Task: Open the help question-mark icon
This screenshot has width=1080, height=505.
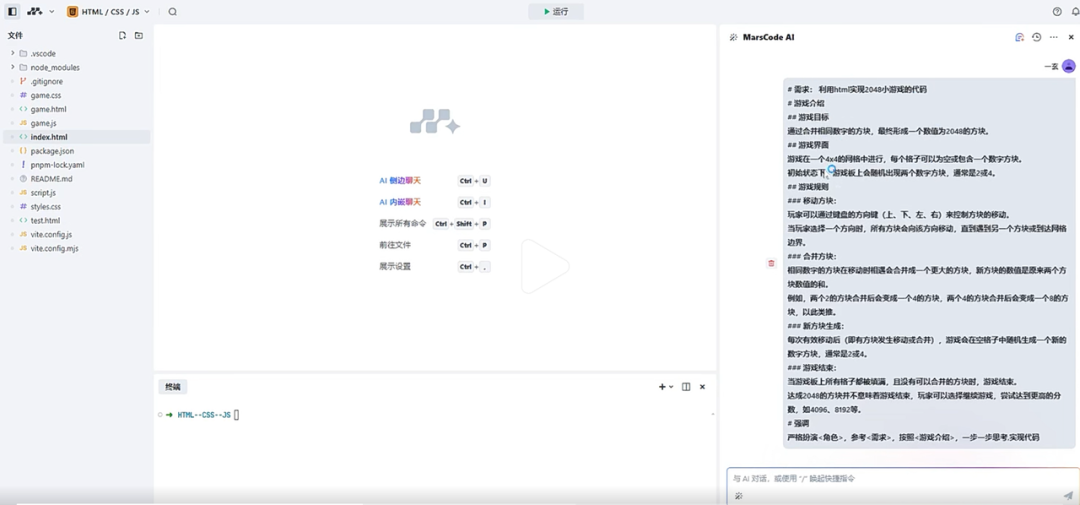Action: coord(1057,12)
